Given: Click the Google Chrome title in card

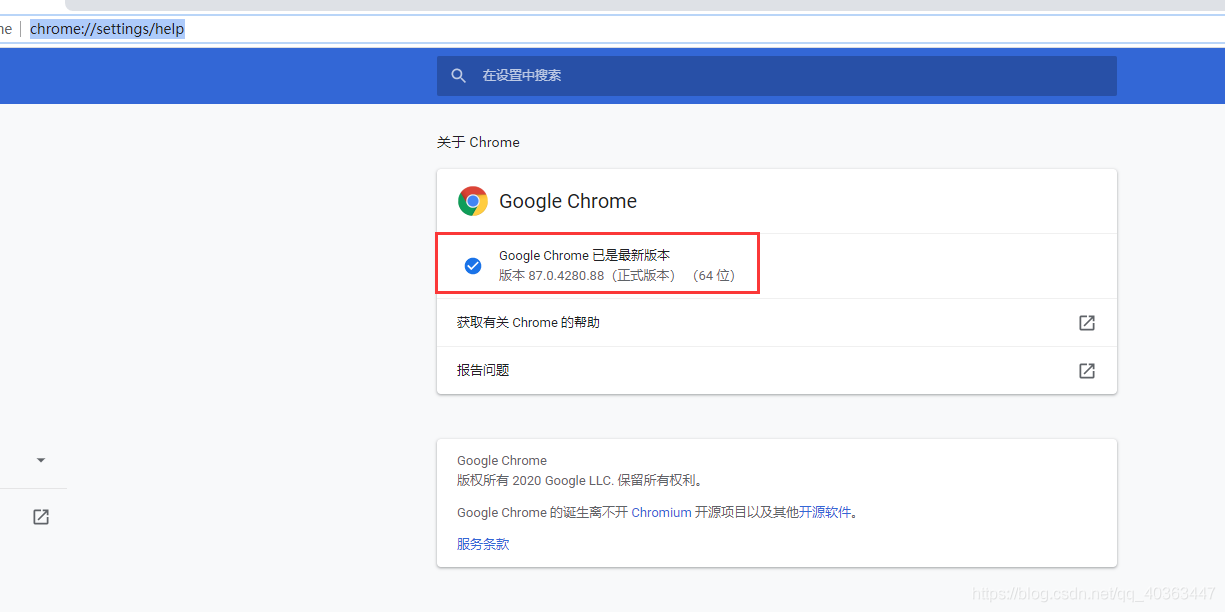Looking at the screenshot, I should click(x=568, y=201).
